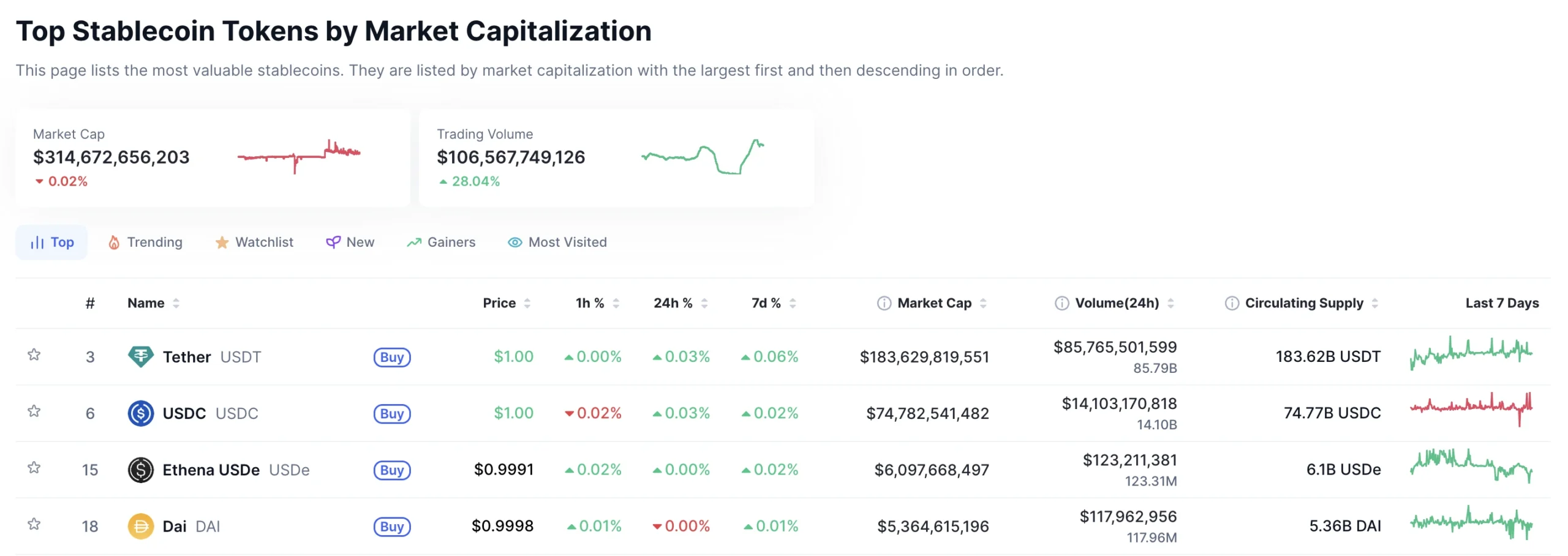
Task: Click circulating supply 5.36B DAI
Action: pyautogui.click(x=1345, y=526)
